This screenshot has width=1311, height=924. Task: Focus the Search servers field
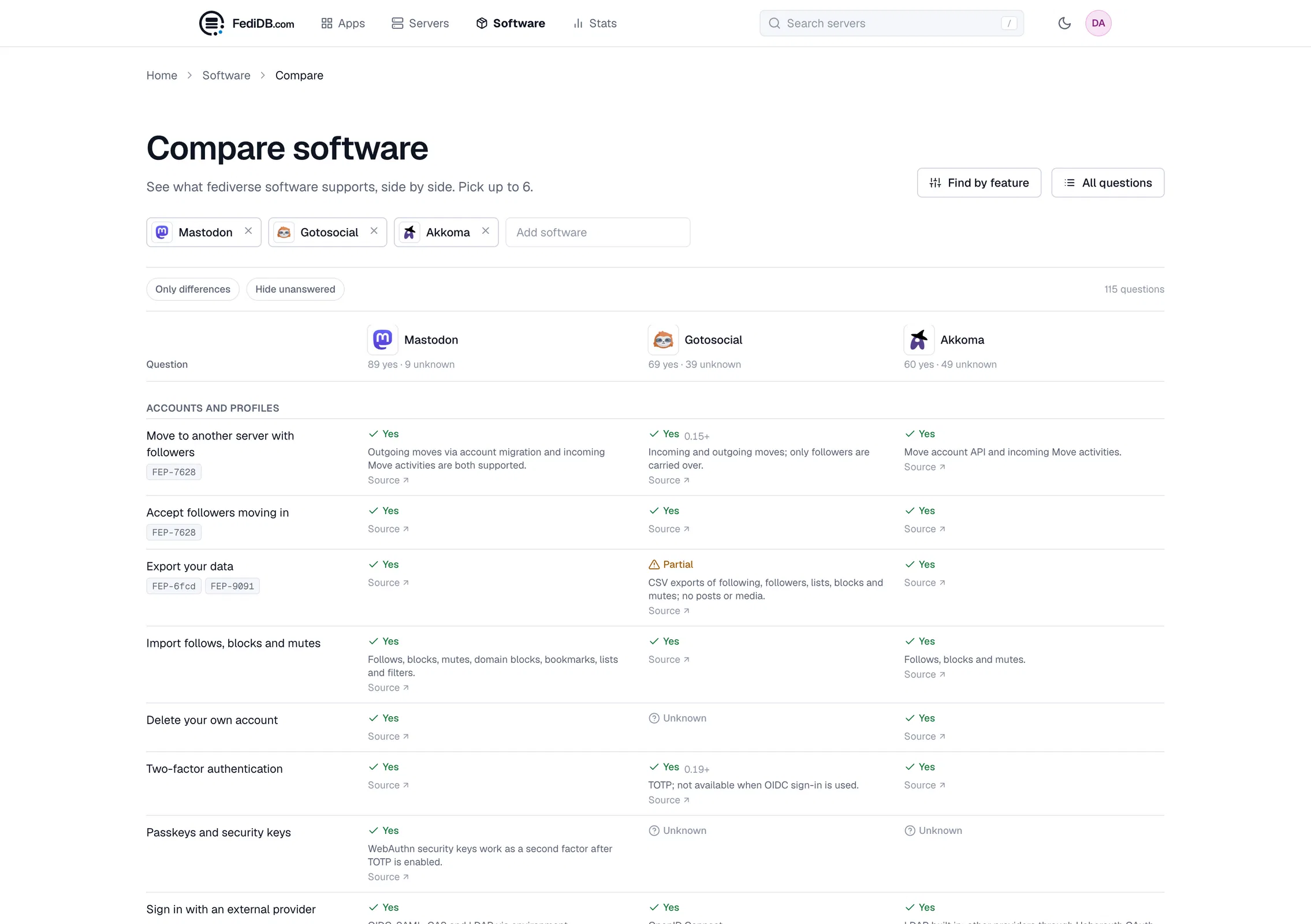(892, 23)
